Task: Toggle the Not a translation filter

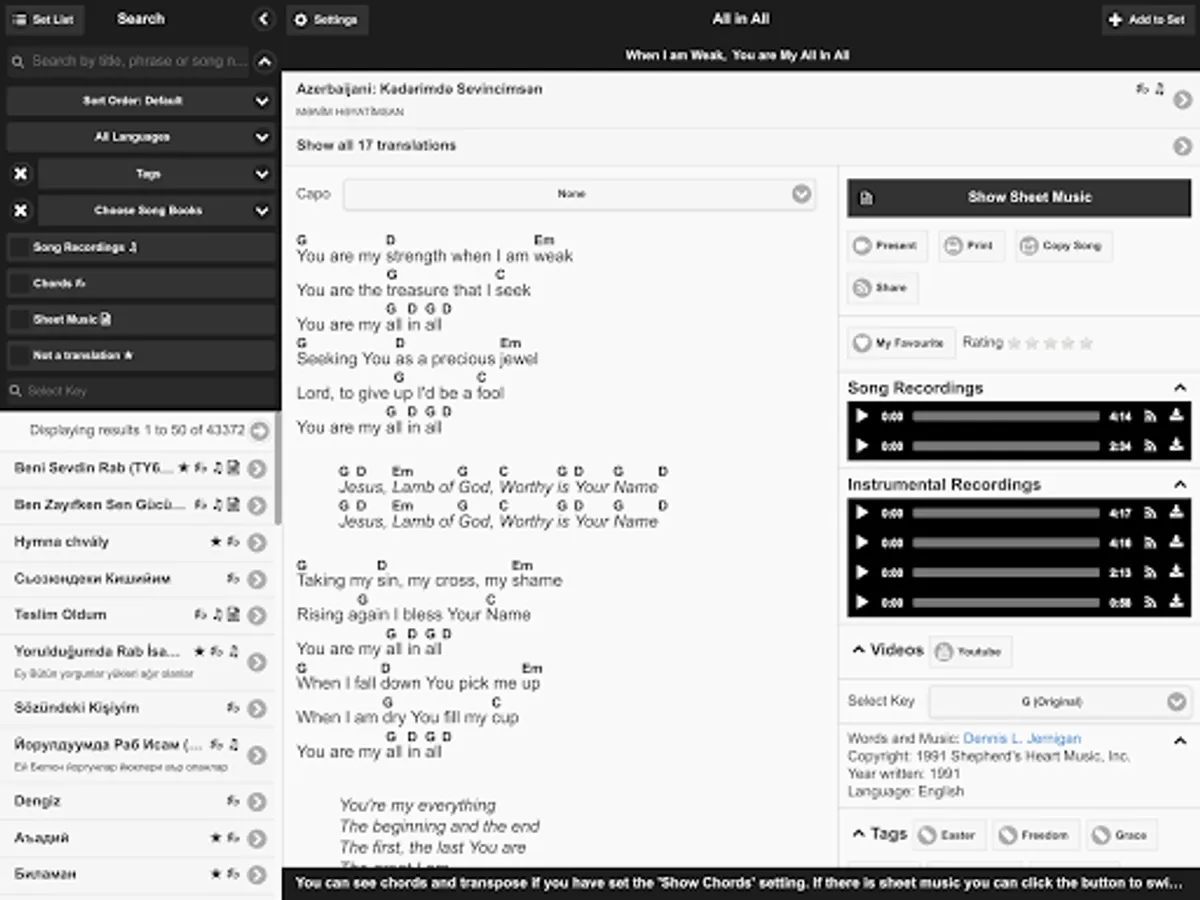Action: 140,356
